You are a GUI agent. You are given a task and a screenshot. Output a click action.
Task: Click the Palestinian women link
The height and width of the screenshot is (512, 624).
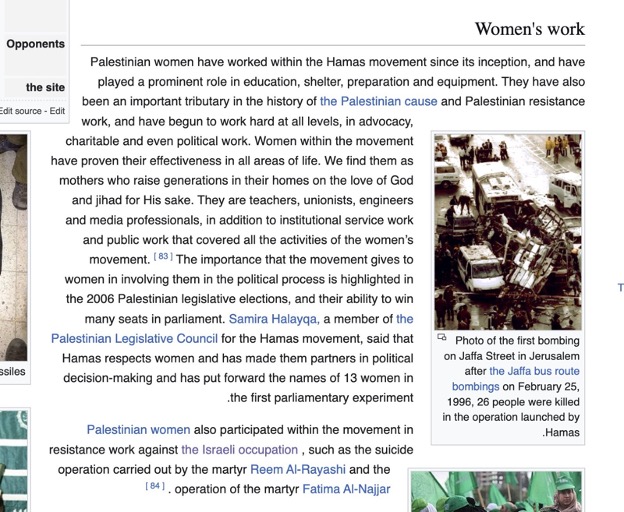coord(138,430)
